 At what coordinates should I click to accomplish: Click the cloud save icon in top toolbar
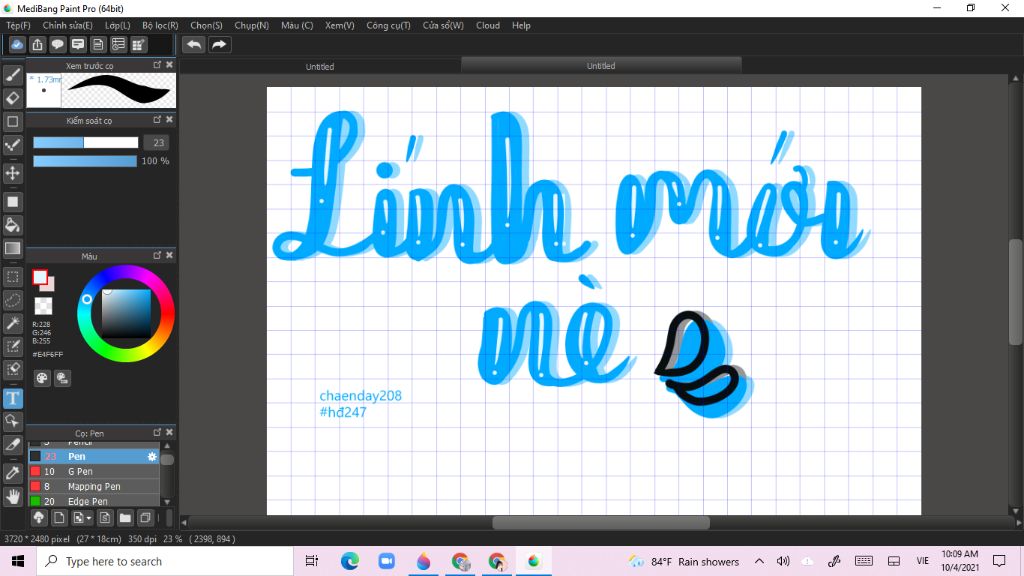(x=17, y=44)
